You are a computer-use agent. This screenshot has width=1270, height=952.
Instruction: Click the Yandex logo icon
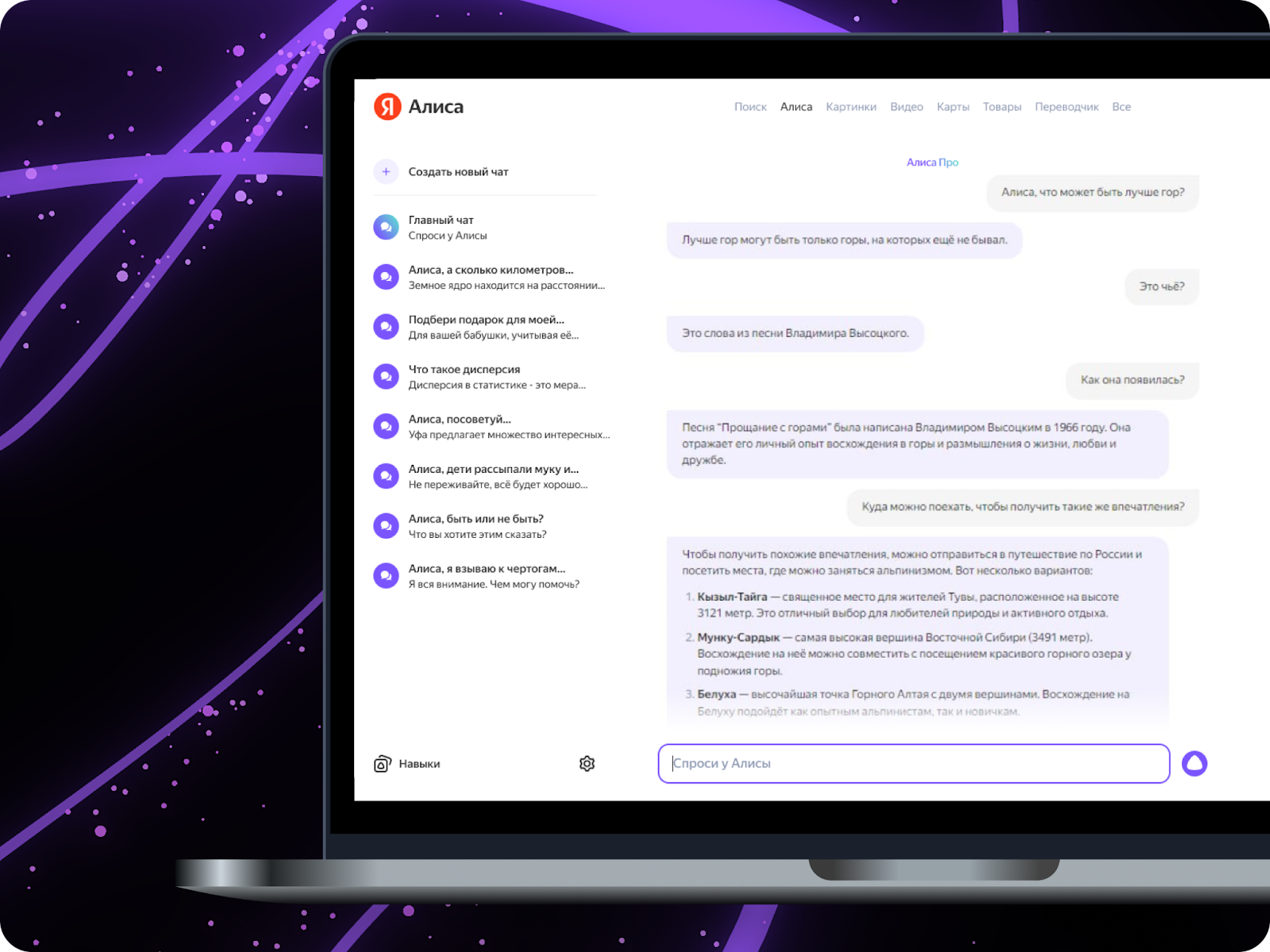[x=387, y=106]
